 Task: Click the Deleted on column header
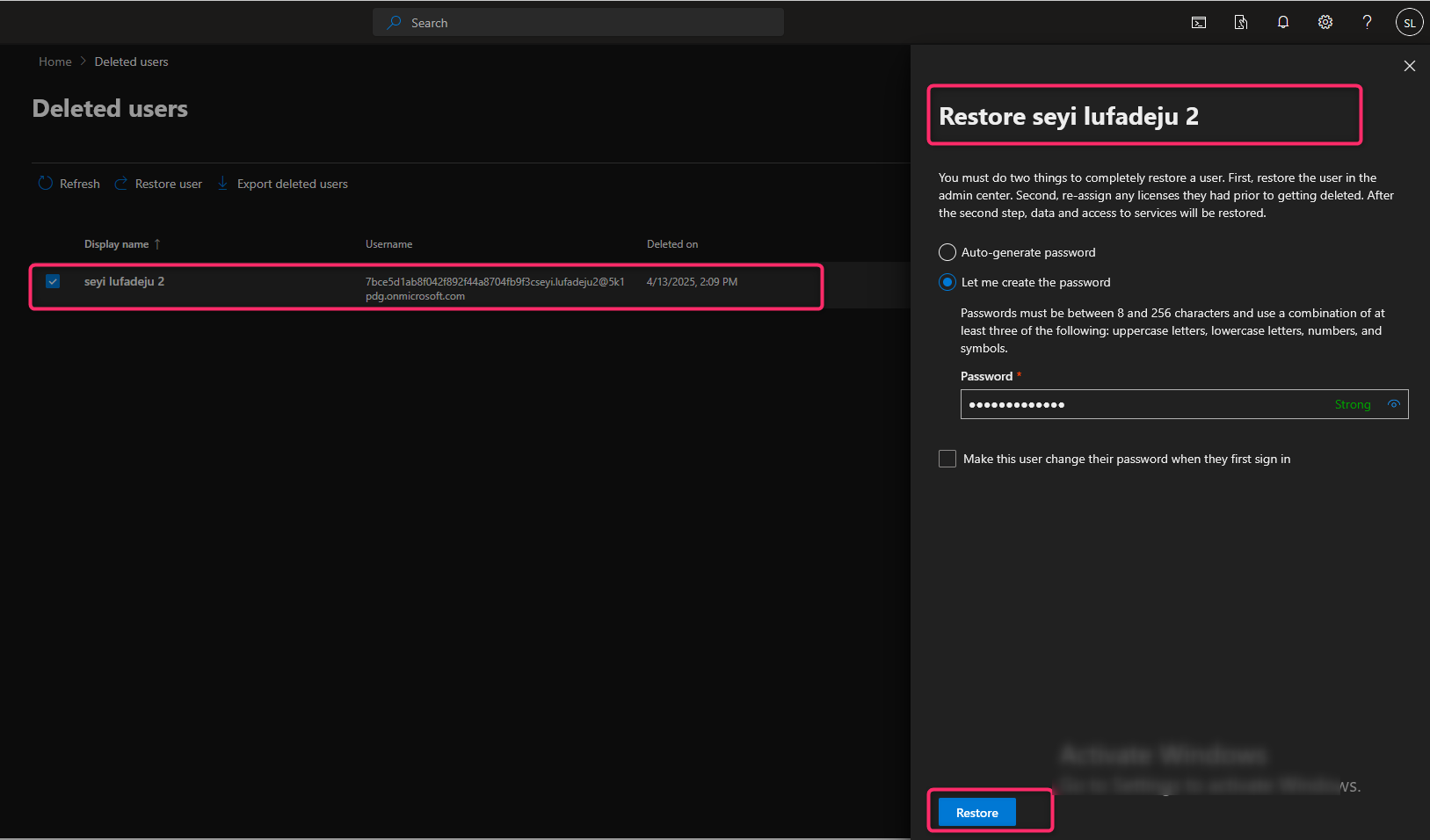coord(672,244)
